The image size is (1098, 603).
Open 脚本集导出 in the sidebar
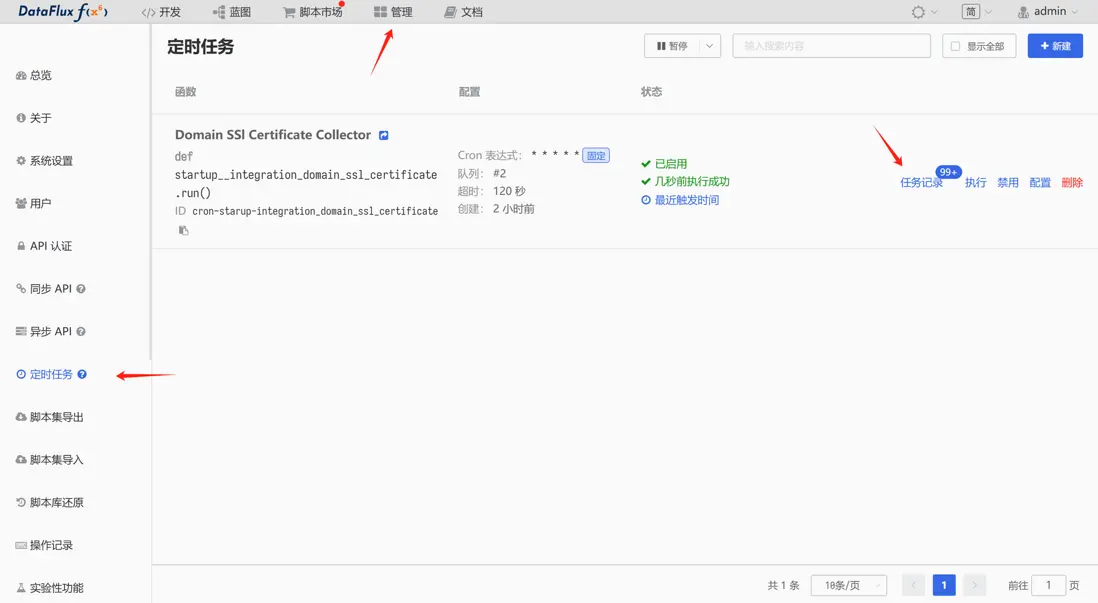[x=50, y=417]
